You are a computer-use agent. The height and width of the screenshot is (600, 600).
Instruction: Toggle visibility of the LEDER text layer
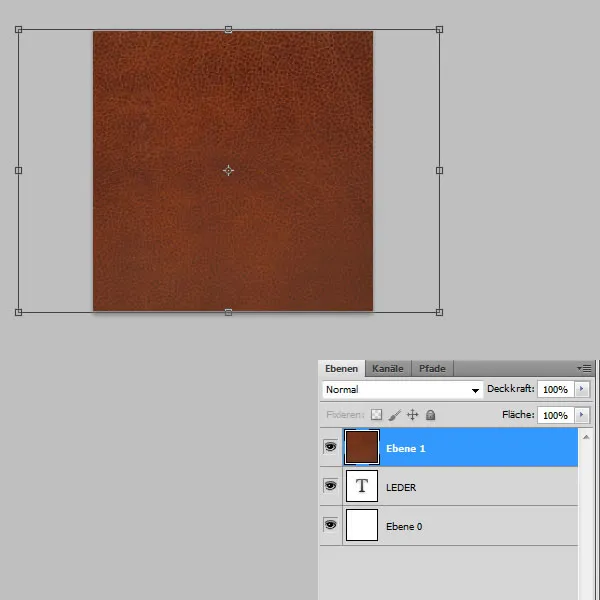[x=330, y=486]
